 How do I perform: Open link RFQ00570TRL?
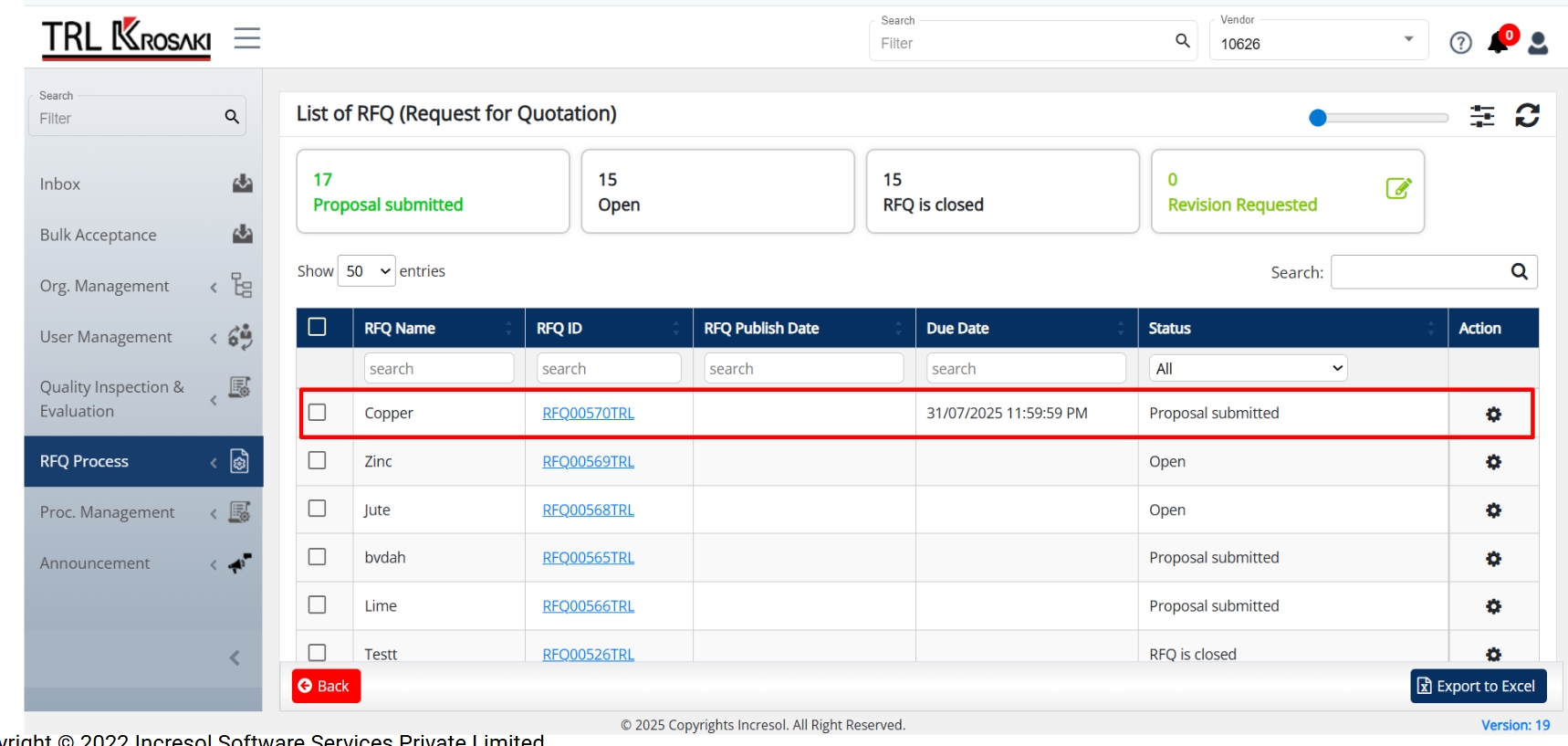tap(588, 413)
